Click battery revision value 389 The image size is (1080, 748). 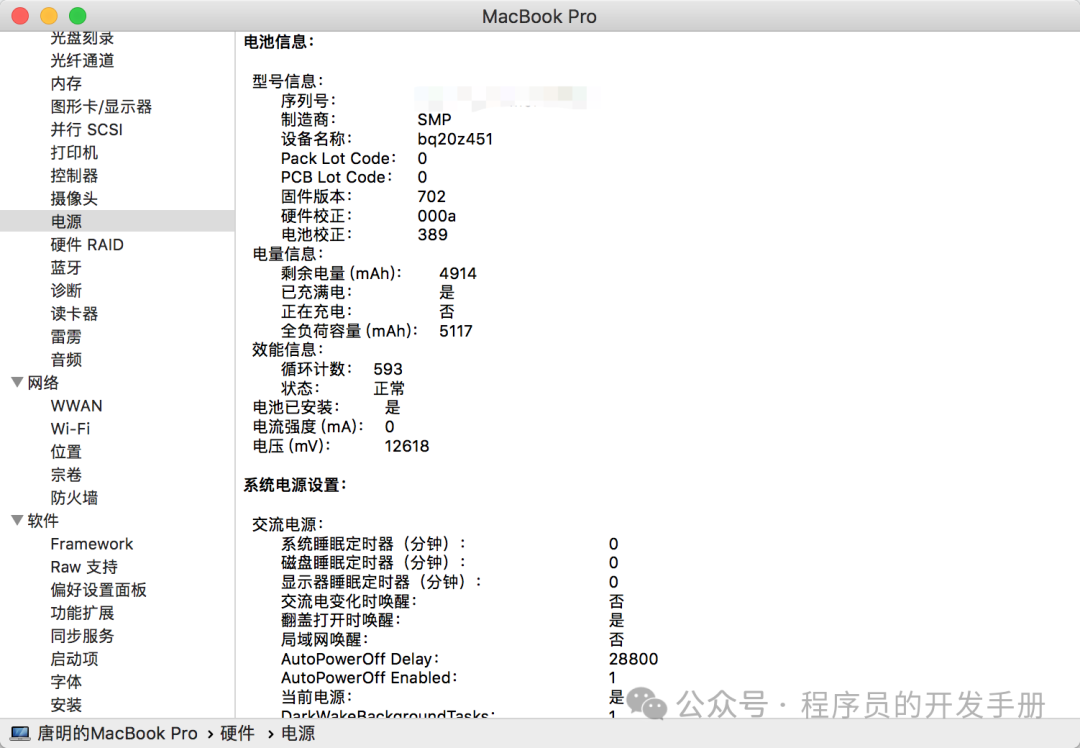pyautogui.click(x=433, y=235)
